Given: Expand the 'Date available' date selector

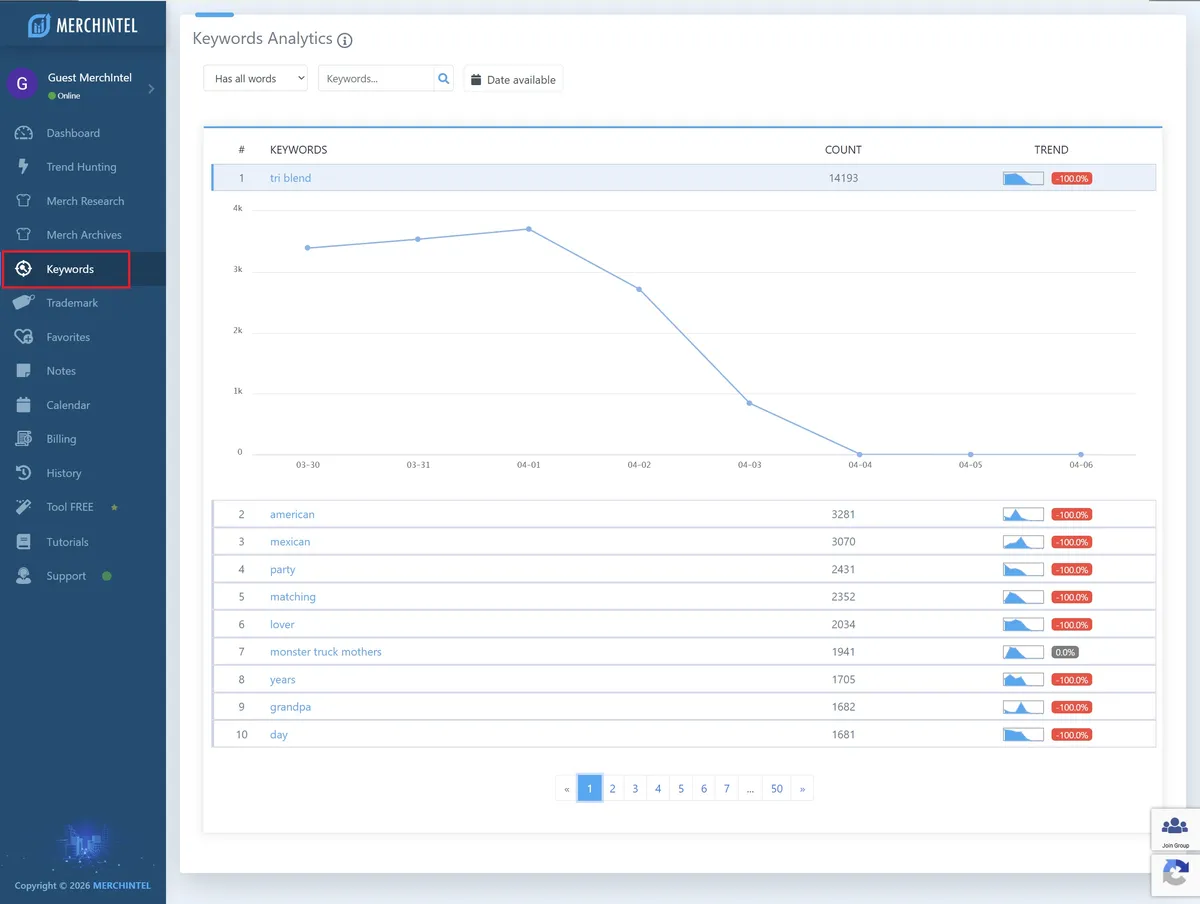Looking at the screenshot, I should click(513, 77).
